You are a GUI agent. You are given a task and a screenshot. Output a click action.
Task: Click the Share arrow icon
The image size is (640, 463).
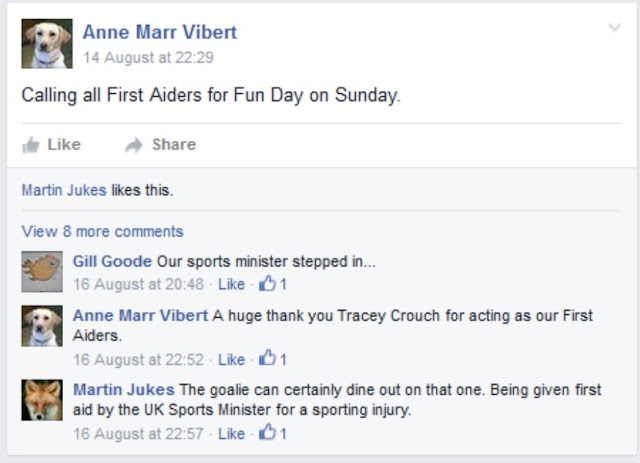pos(134,145)
